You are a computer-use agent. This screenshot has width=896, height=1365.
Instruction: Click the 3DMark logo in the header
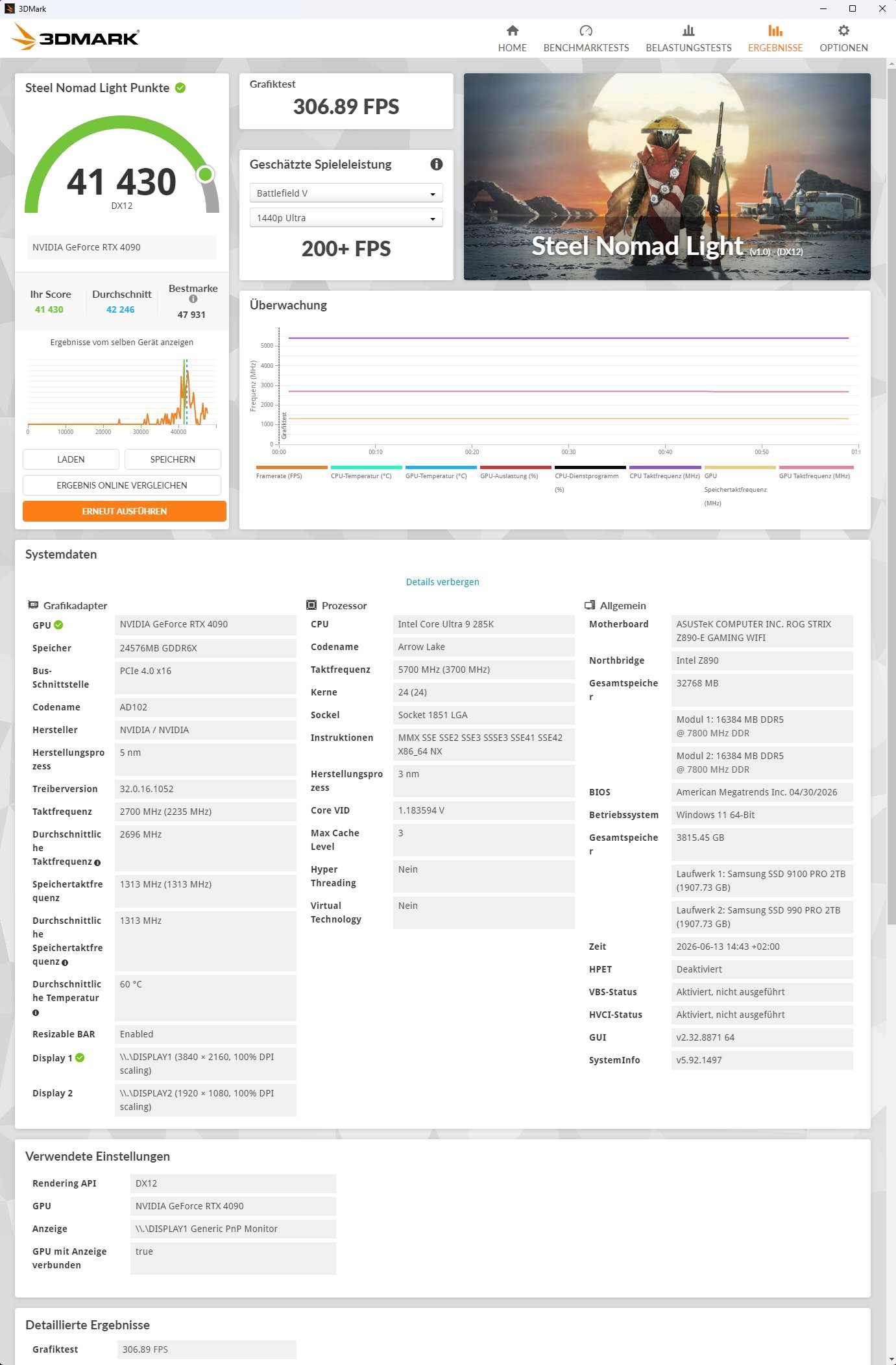[x=75, y=37]
